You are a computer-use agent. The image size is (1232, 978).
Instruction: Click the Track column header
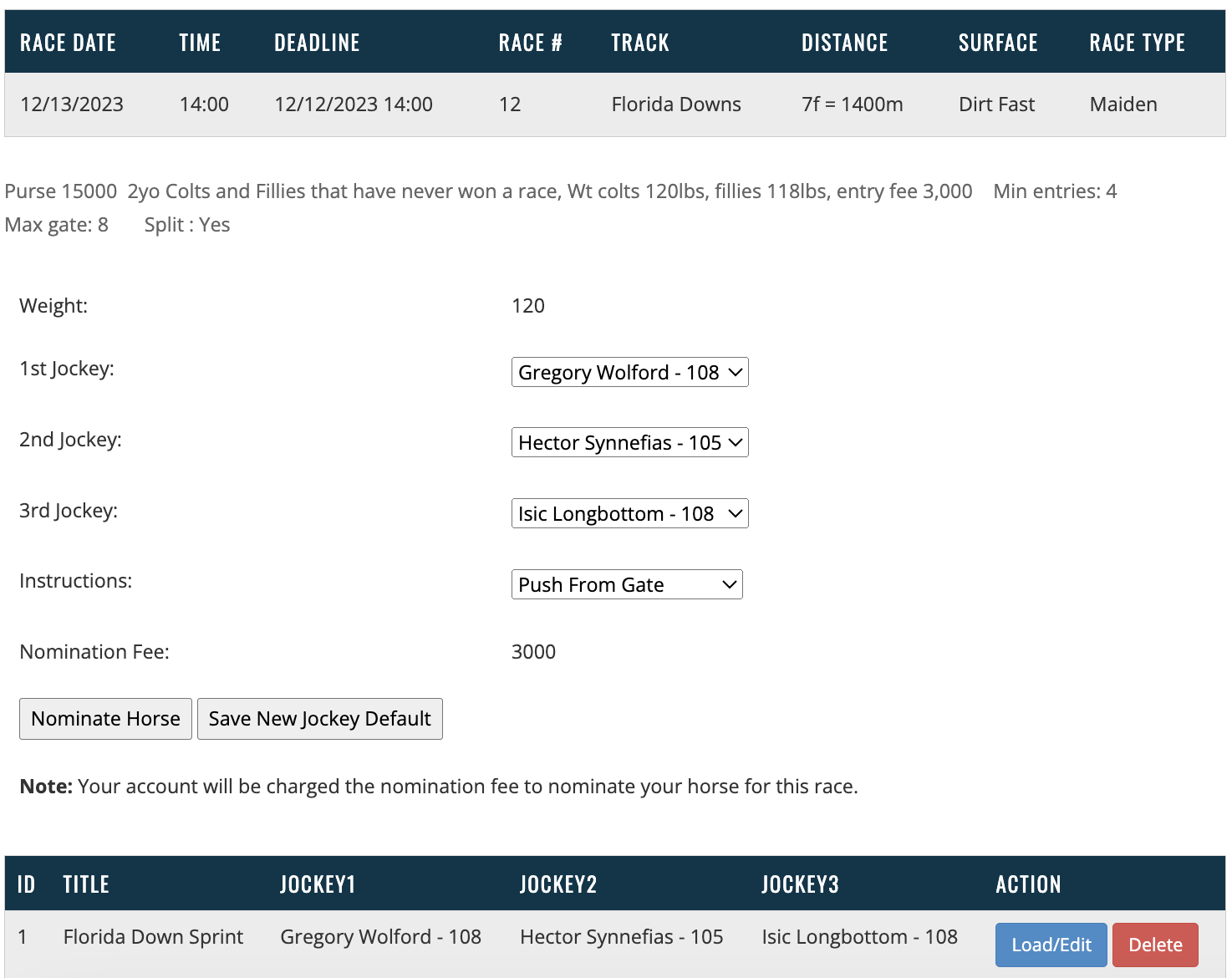[639, 43]
